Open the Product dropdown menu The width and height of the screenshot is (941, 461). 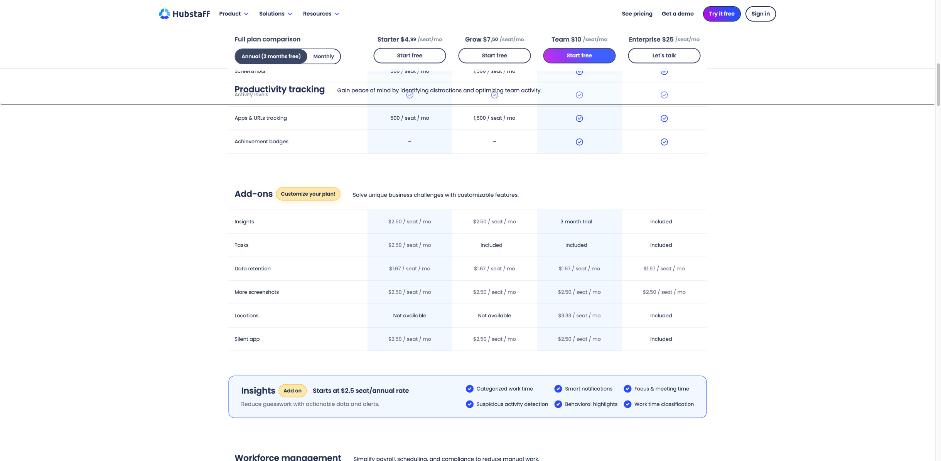click(x=233, y=14)
